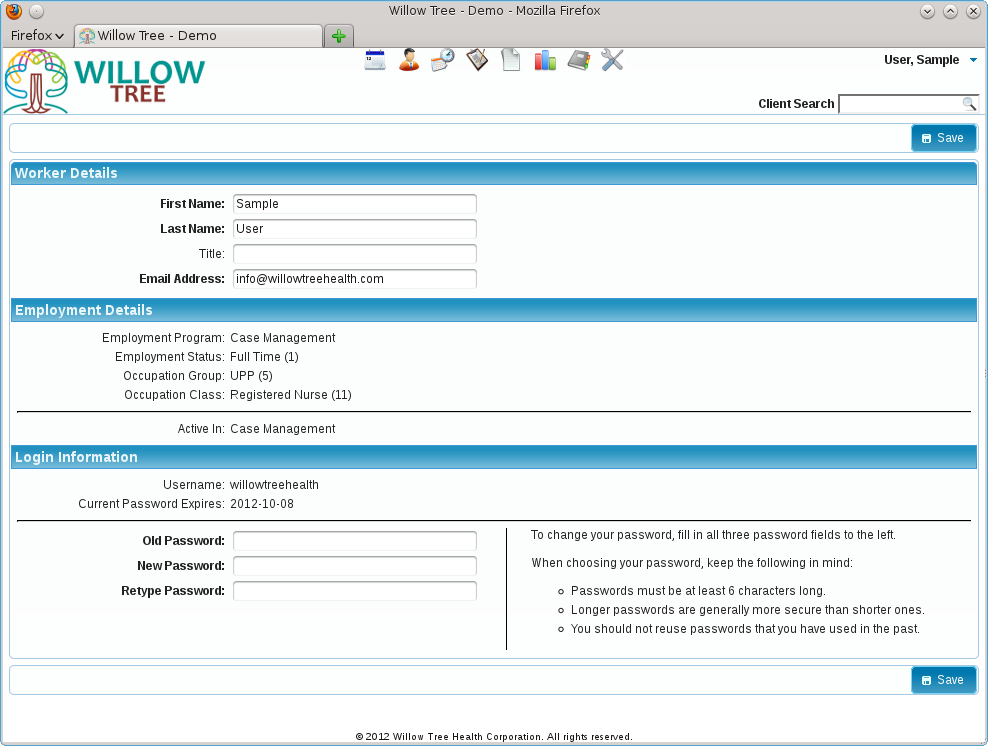
Task: Open the gray address book icon
Action: coord(579,60)
